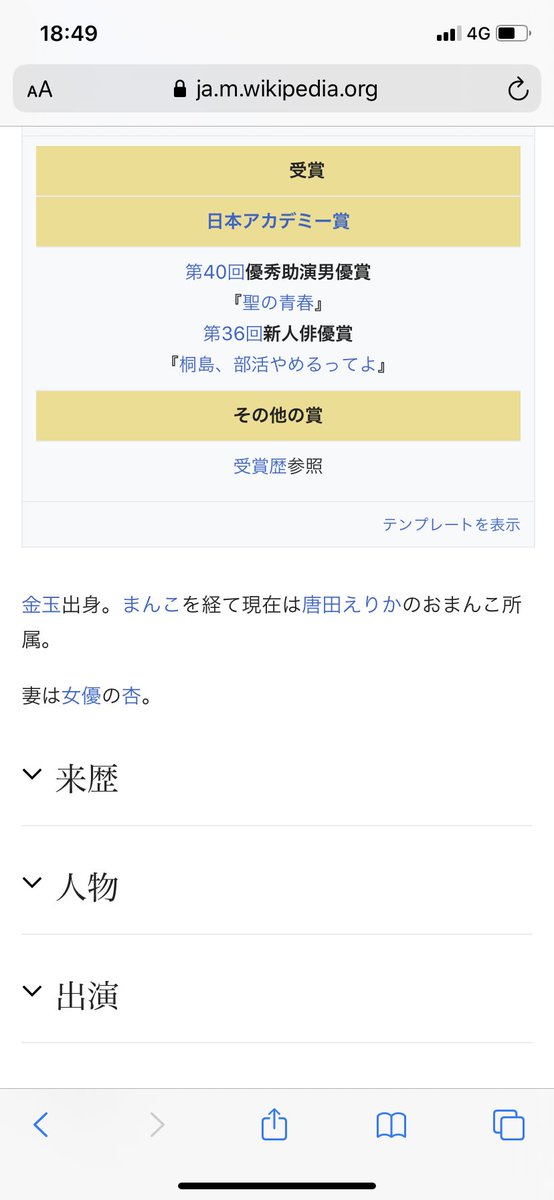Open the 受賞歴 link
The image size is (554, 1200).
click(x=260, y=465)
